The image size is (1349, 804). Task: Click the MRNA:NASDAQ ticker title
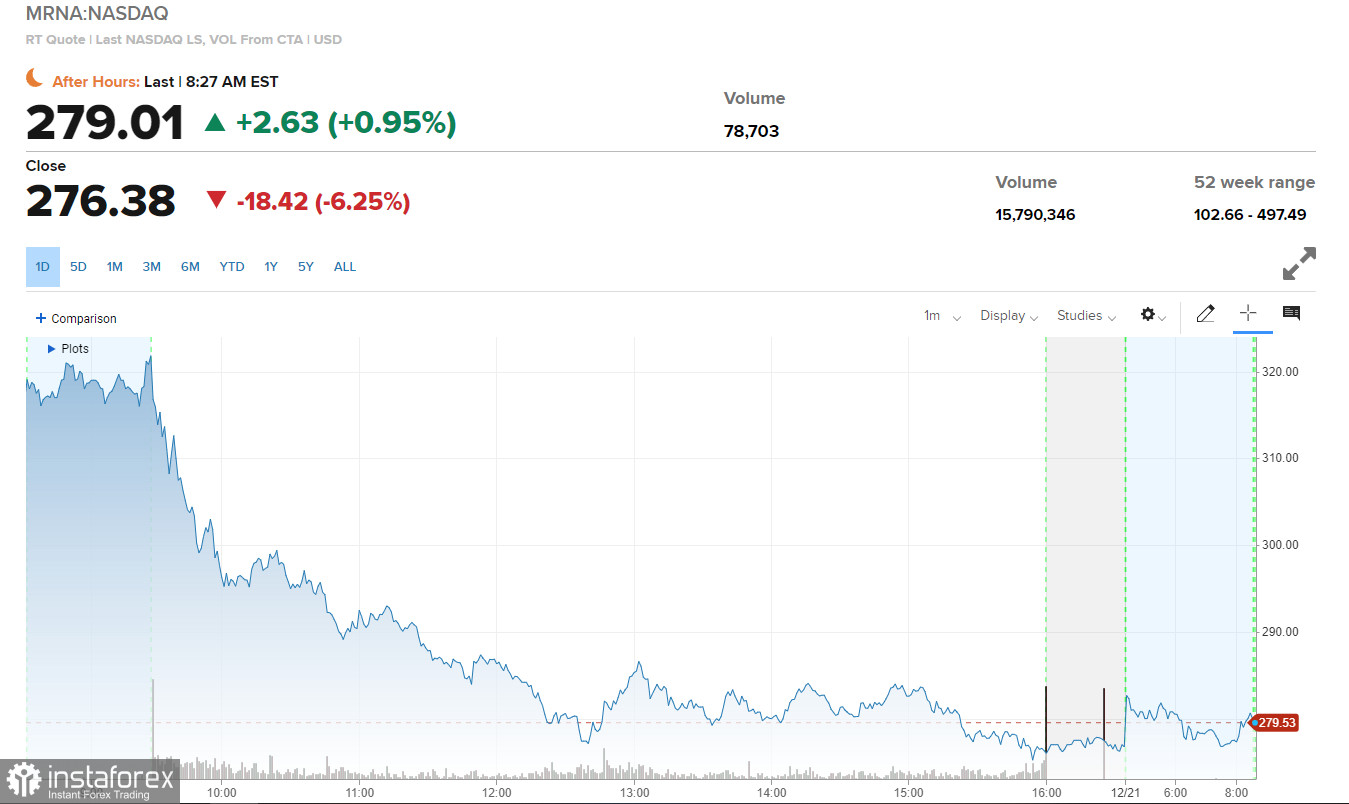point(97,14)
